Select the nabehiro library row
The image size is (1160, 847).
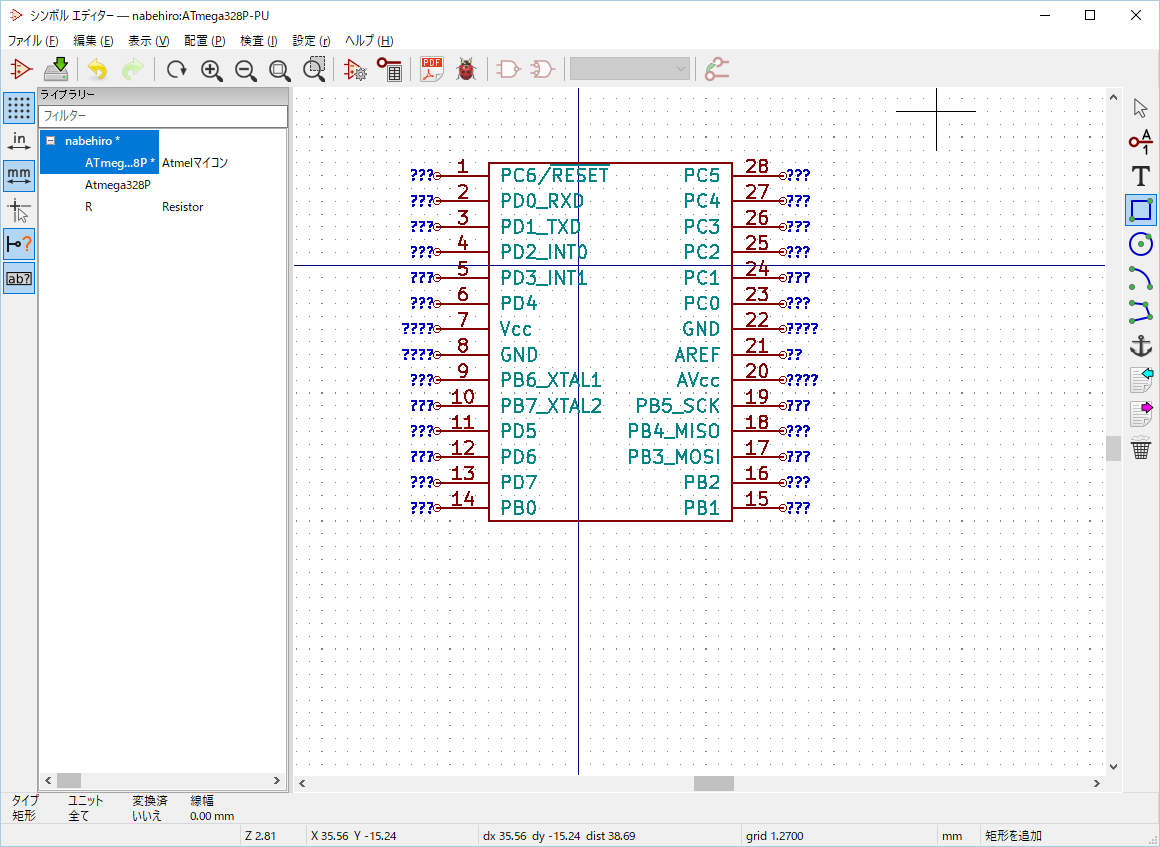pyautogui.click(x=99, y=141)
